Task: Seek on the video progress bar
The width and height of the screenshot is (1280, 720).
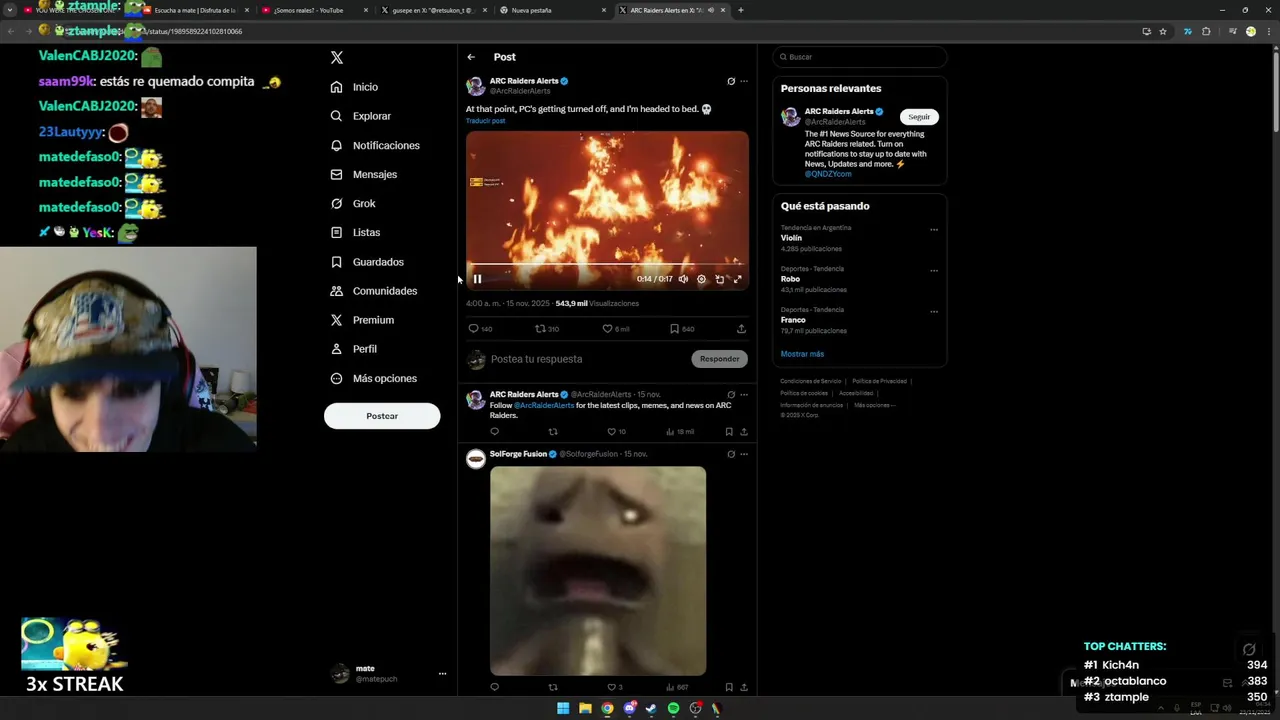Action: (x=607, y=265)
